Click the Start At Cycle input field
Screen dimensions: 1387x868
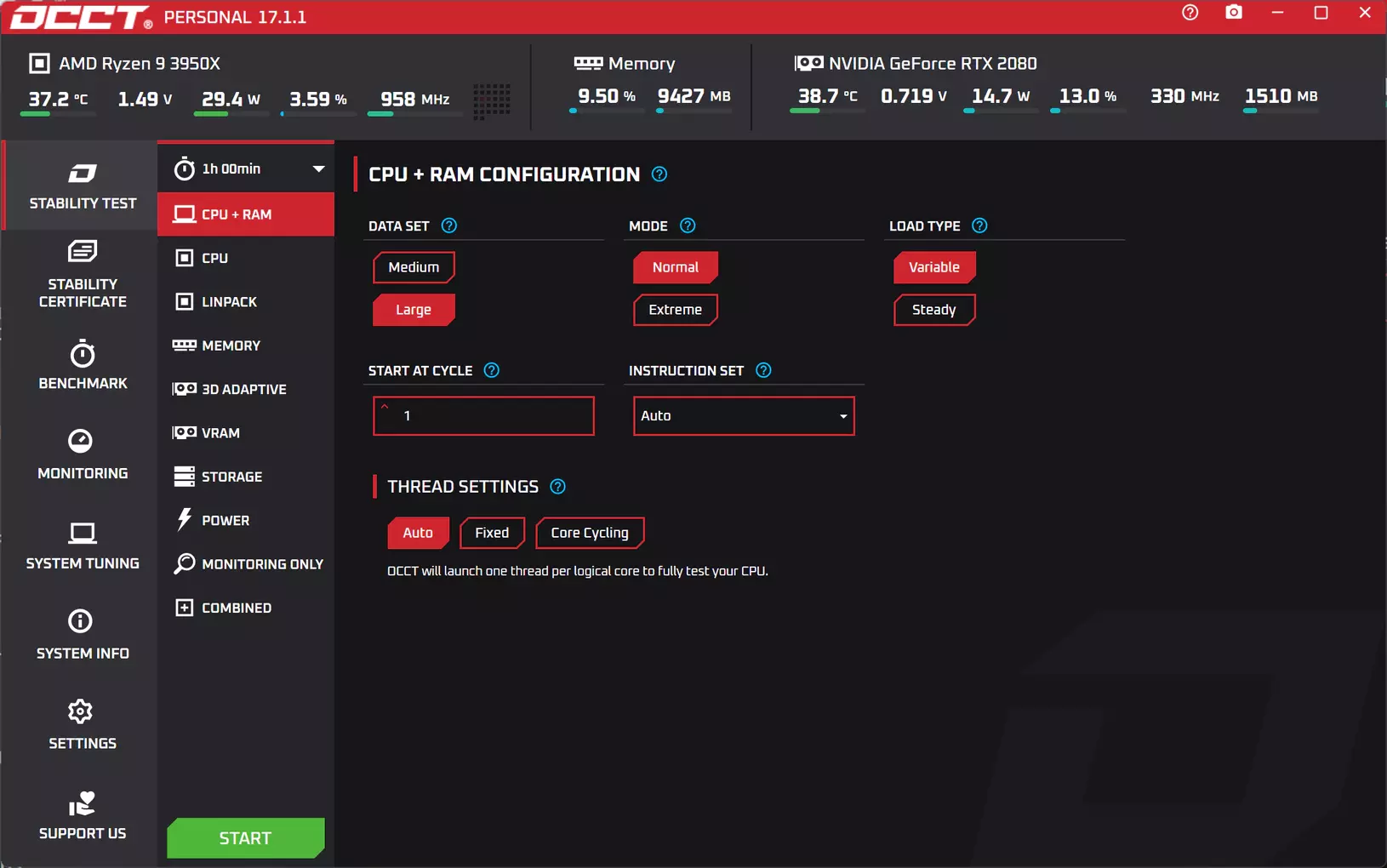point(483,416)
